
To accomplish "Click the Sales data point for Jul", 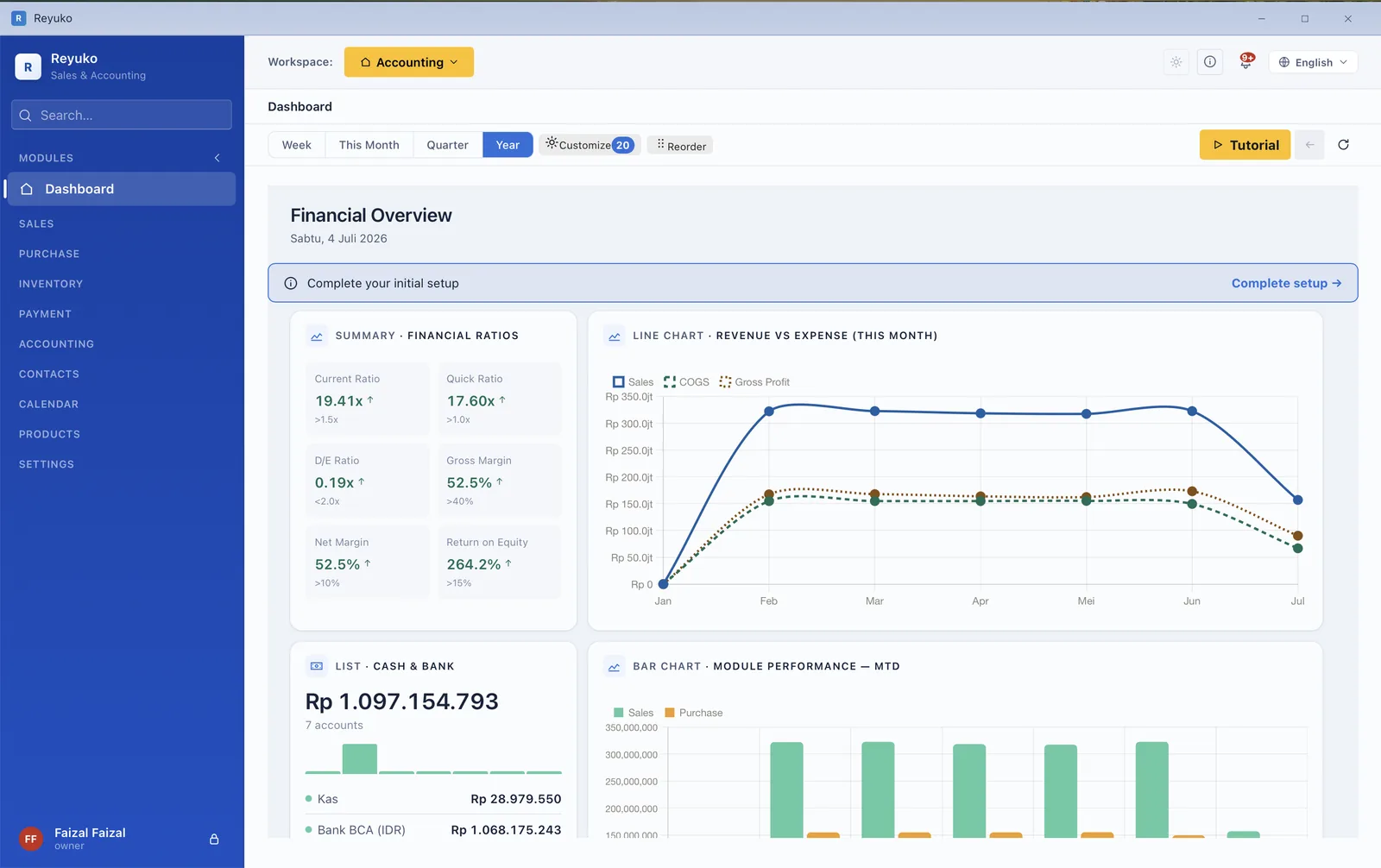I will coord(1297,500).
